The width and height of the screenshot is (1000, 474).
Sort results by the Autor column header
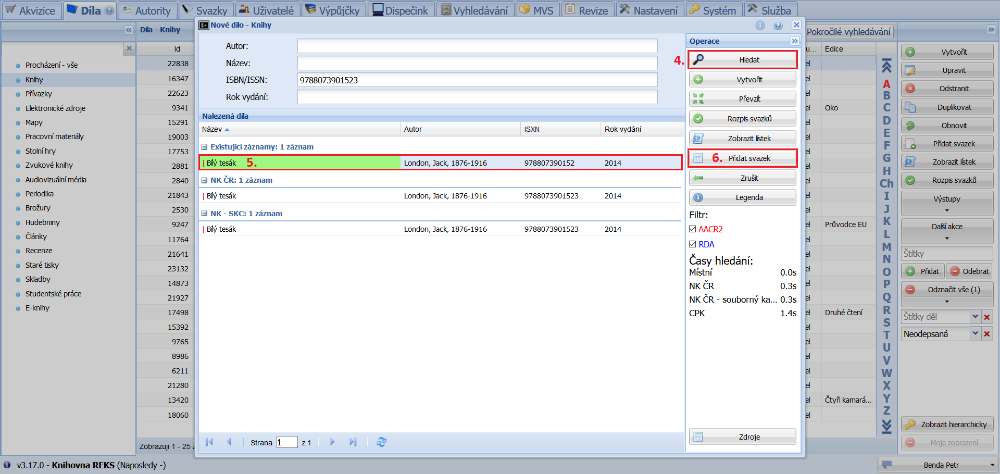coord(412,129)
